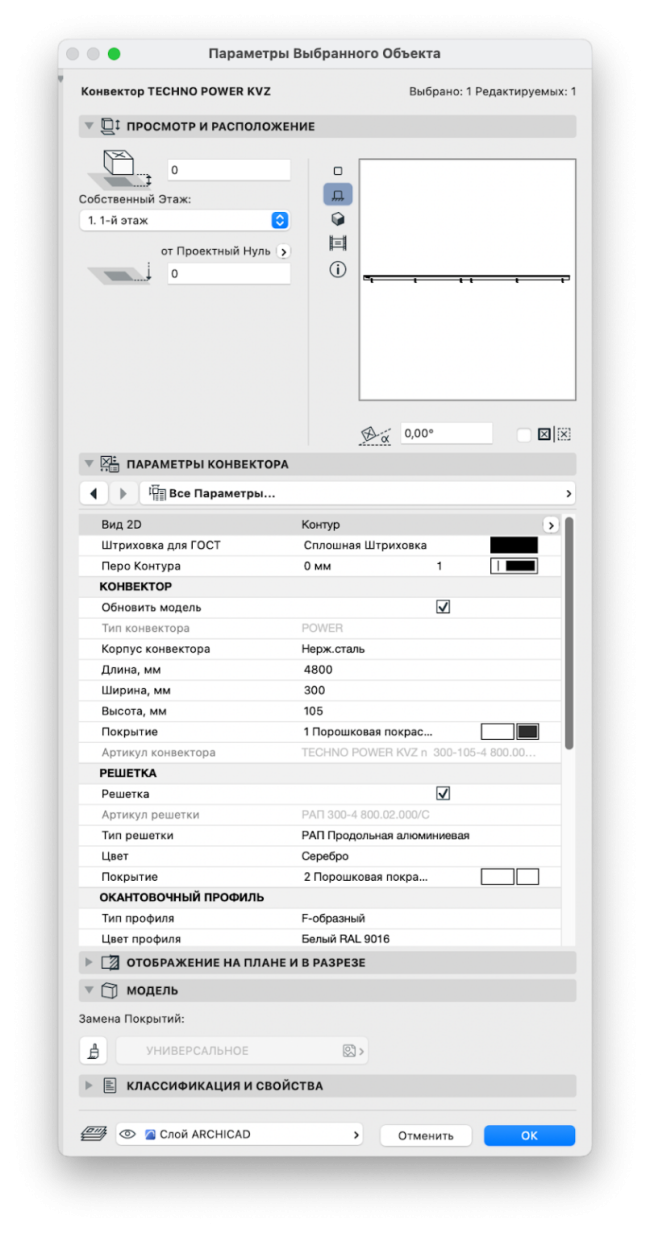This screenshot has height=1233, width=650.
Task: Toggle the Решетка checkbox
Action: 443,794
